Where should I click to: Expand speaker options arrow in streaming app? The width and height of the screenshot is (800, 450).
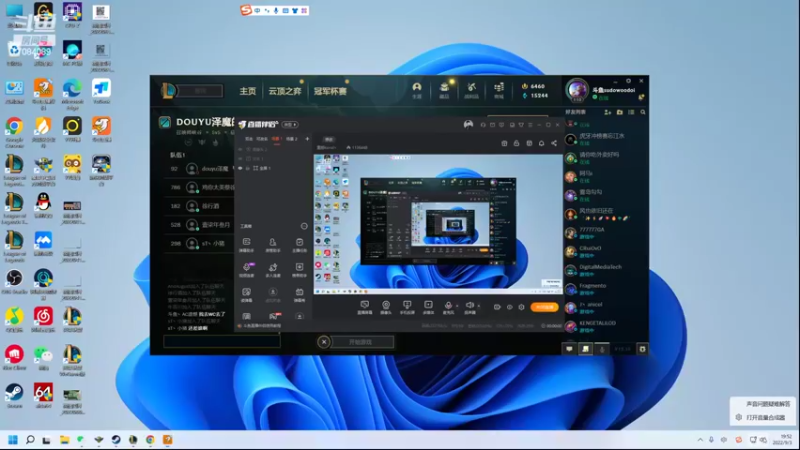point(478,306)
